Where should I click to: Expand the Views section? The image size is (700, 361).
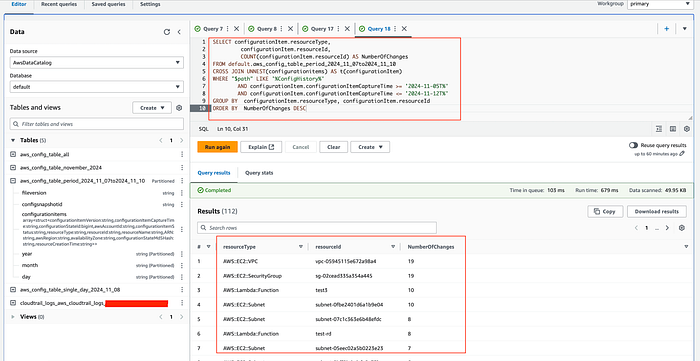(12, 317)
